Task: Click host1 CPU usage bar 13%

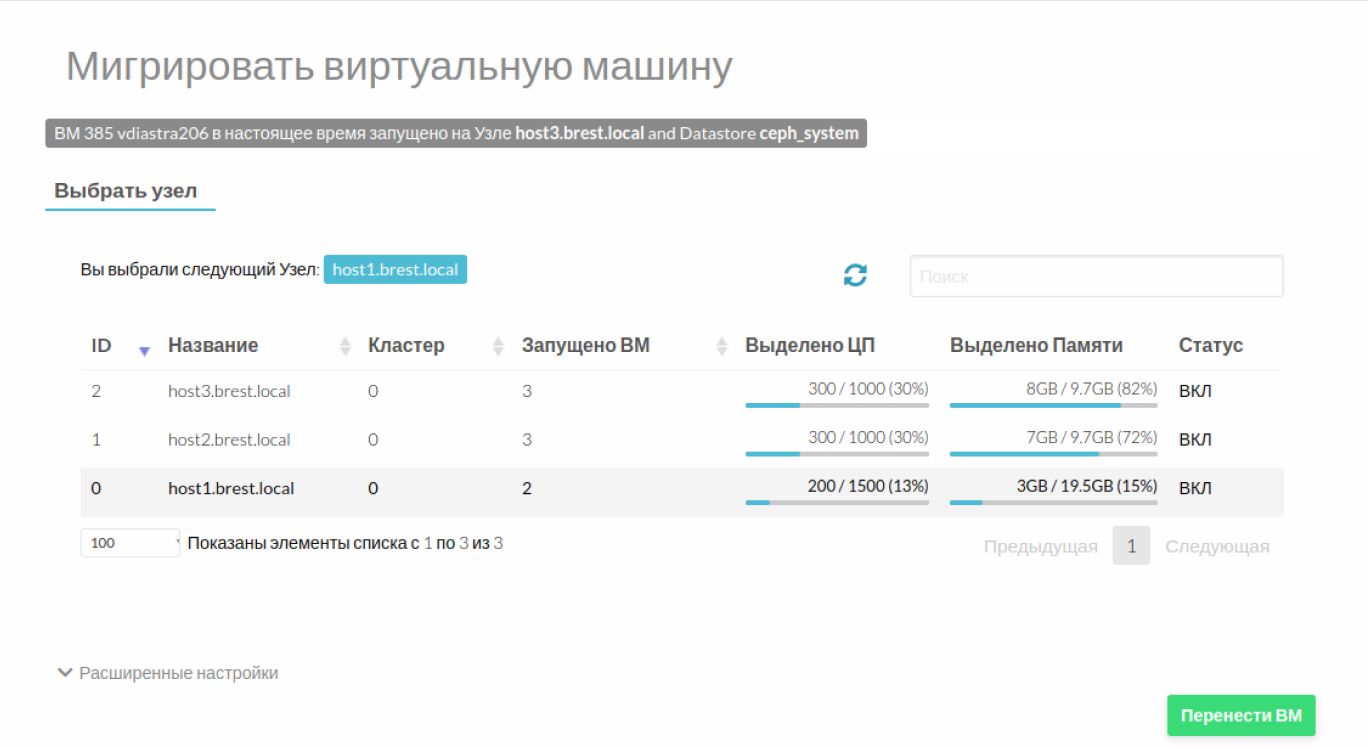Action: 836,502
